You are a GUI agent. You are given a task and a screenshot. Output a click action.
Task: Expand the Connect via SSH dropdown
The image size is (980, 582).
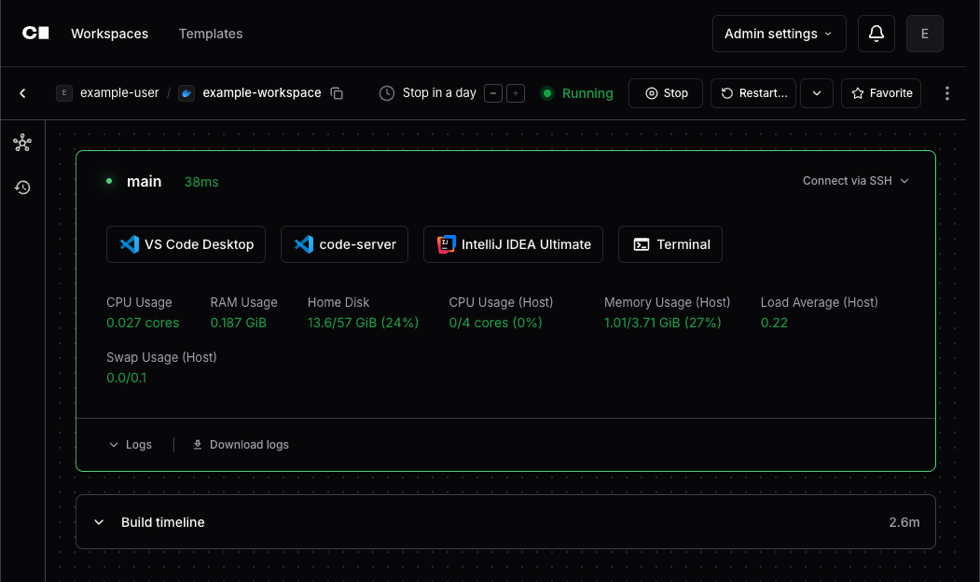coord(855,181)
